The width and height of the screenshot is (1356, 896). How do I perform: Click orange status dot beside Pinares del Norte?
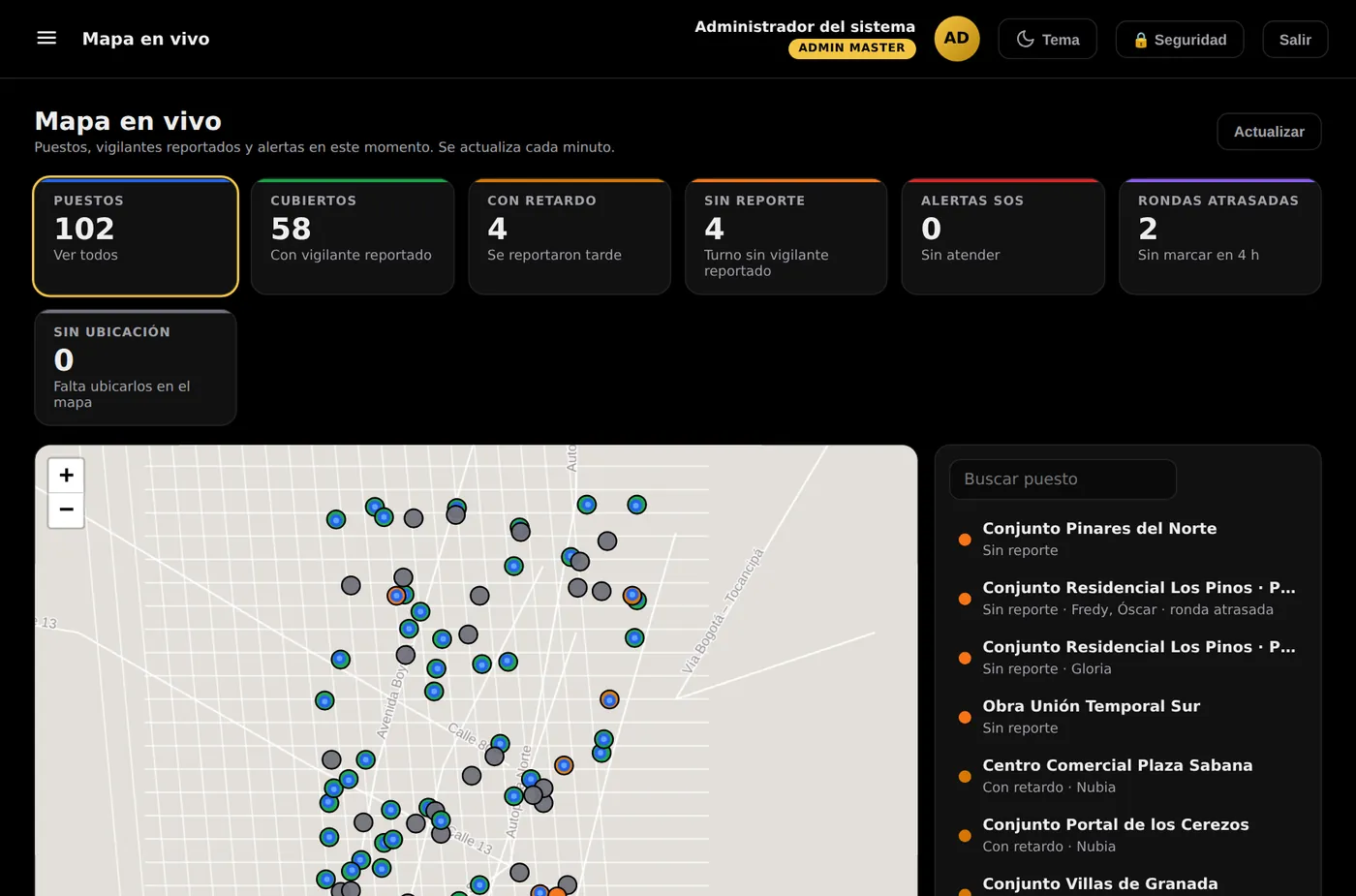point(965,540)
